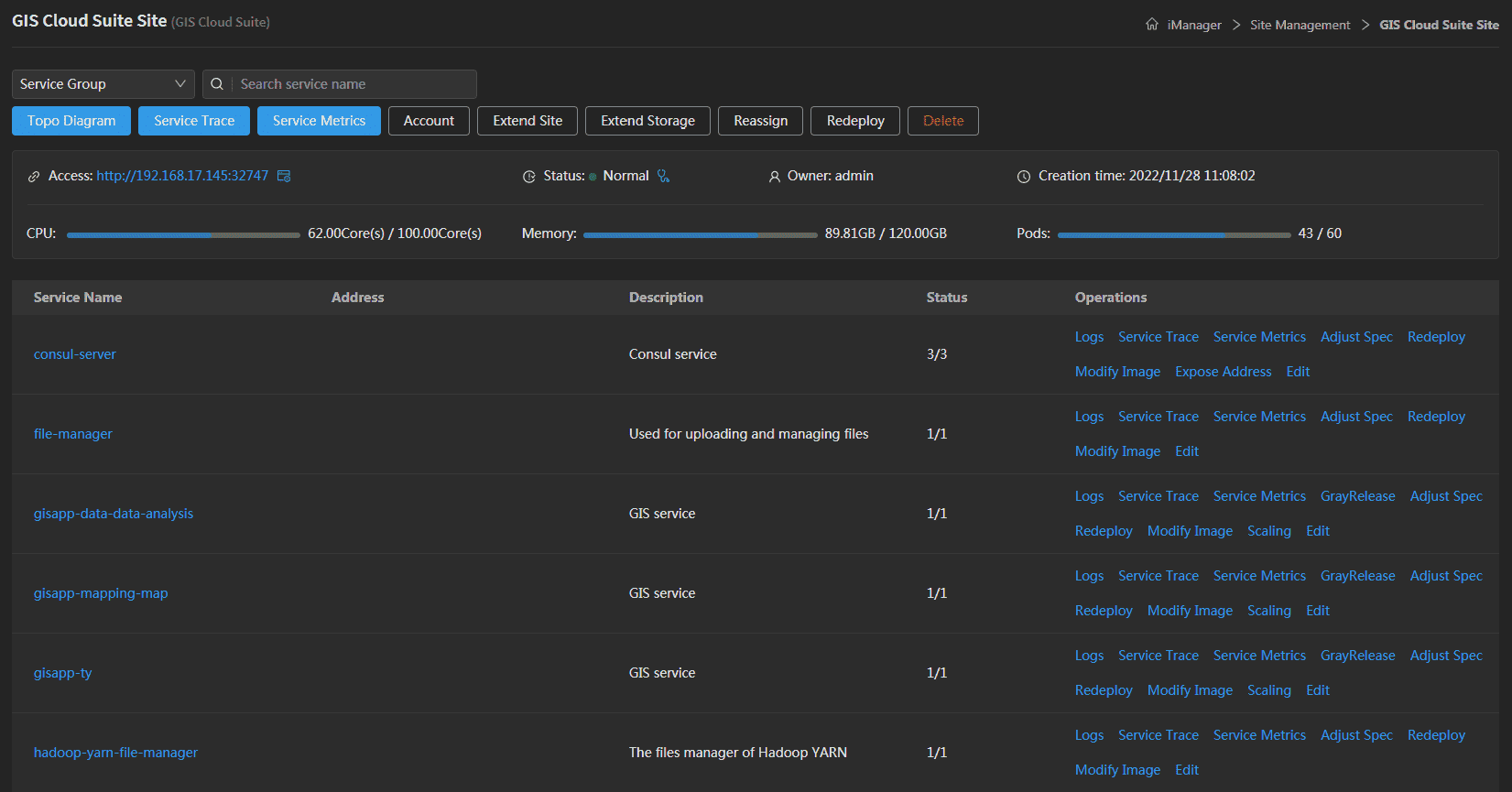This screenshot has height=792, width=1512.
Task: Open the access URL http://192.168.17.145:32747
Action: [182, 176]
